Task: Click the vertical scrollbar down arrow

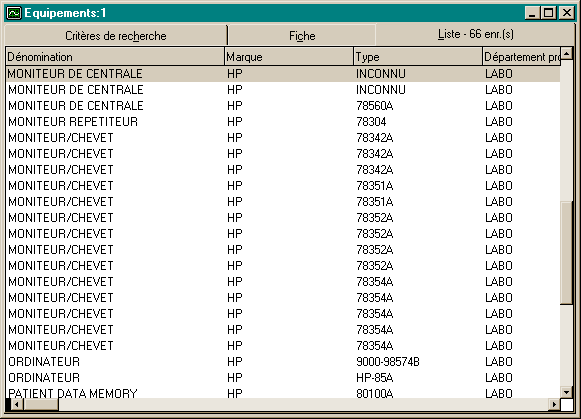Action: coord(567,392)
